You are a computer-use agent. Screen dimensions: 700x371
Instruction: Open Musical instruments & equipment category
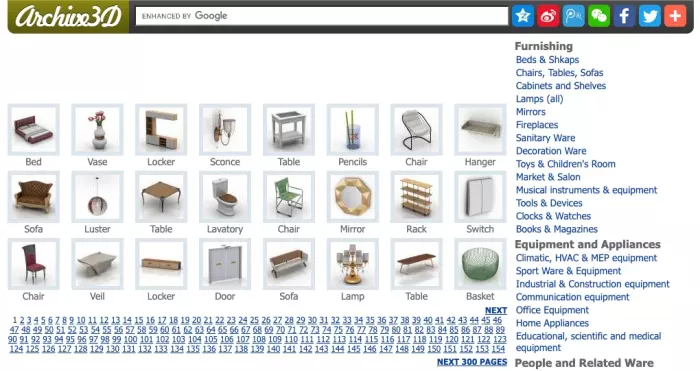[586, 190]
